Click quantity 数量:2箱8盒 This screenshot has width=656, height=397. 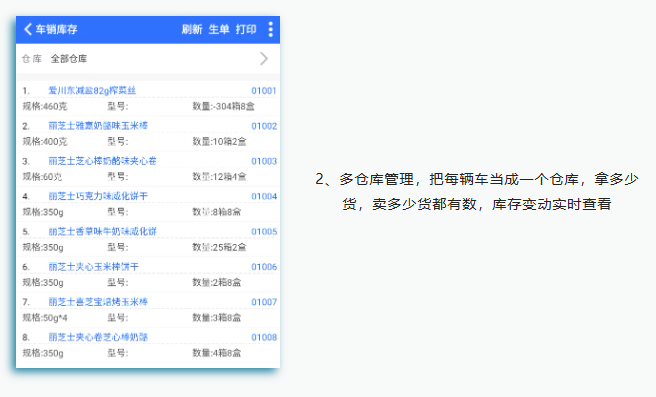pyautogui.click(x=217, y=282)
